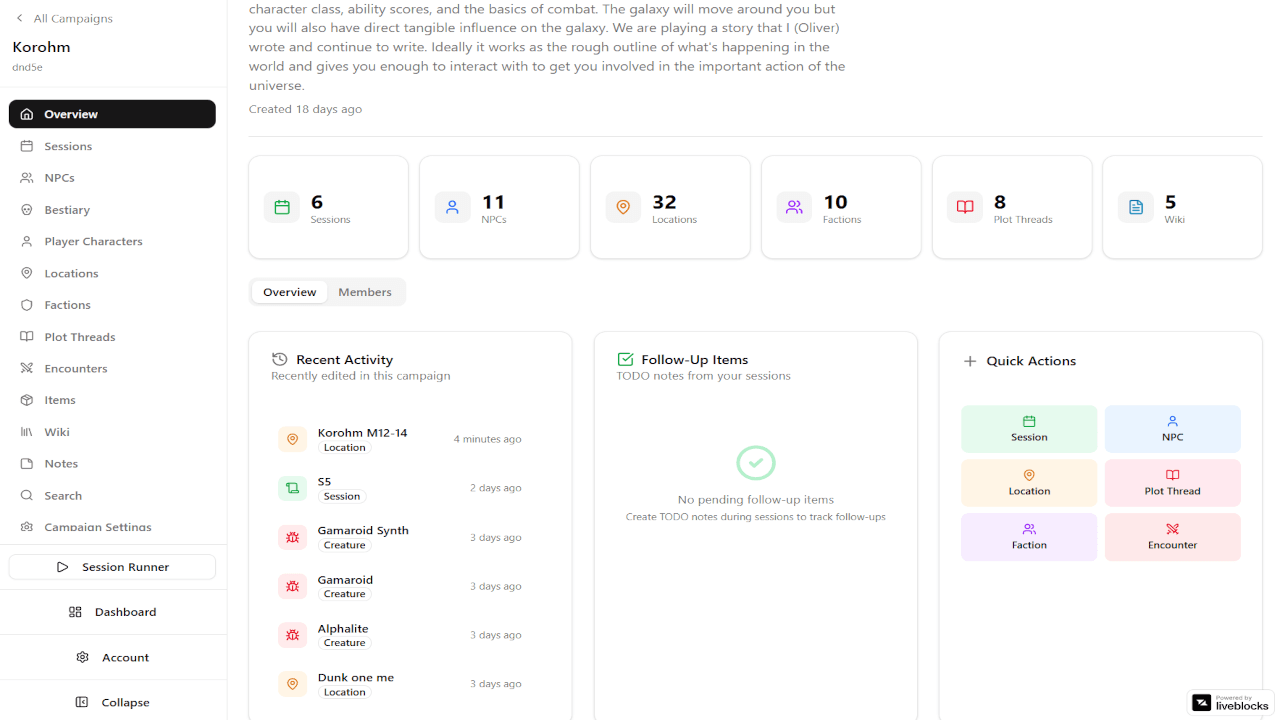Select the Overview tab
The image size is (1280, 720).
[x=289, y=292]
